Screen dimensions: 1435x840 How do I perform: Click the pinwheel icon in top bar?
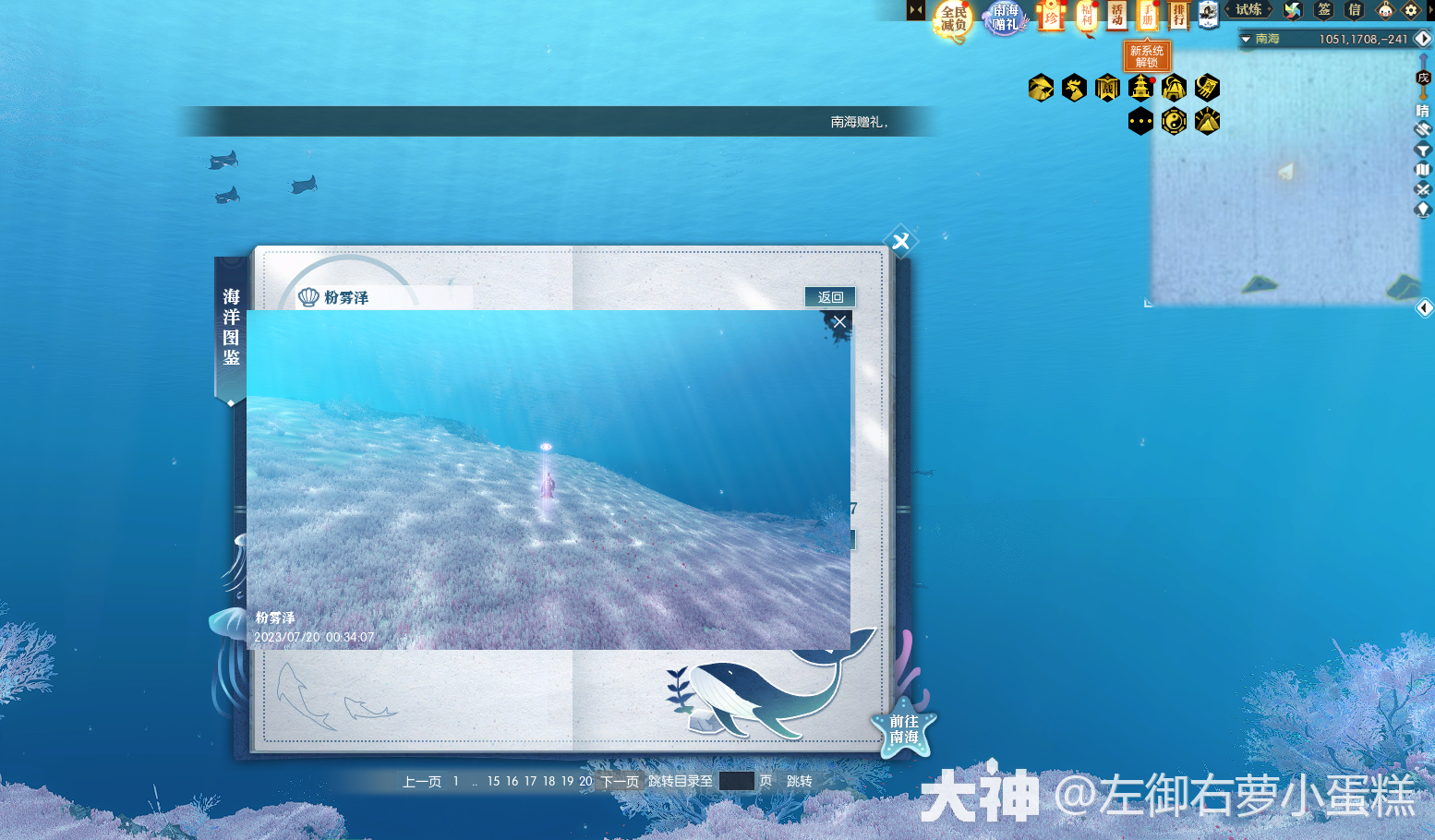[x=1293, y=10]
